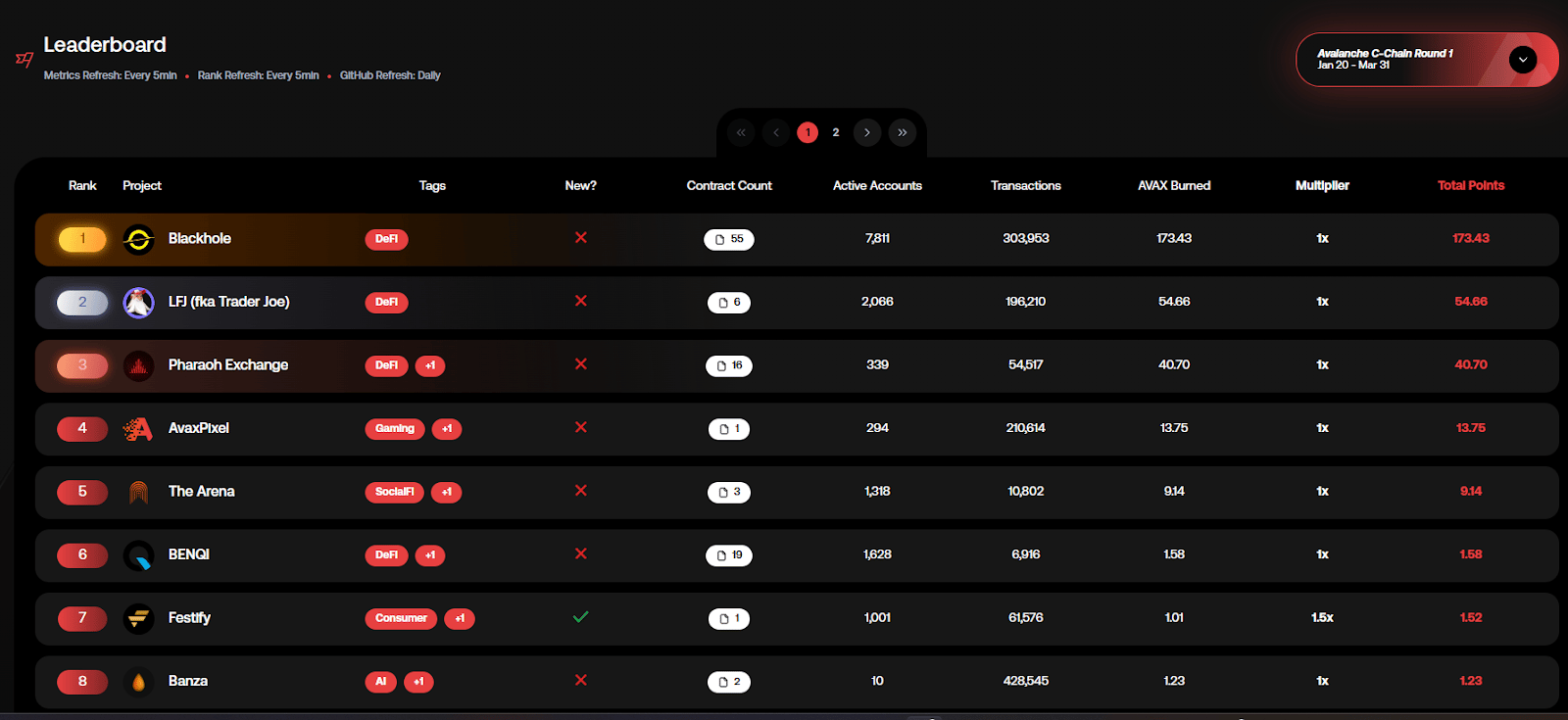Click the red X in AvaxPixel's New column

(x=581, y=427)
